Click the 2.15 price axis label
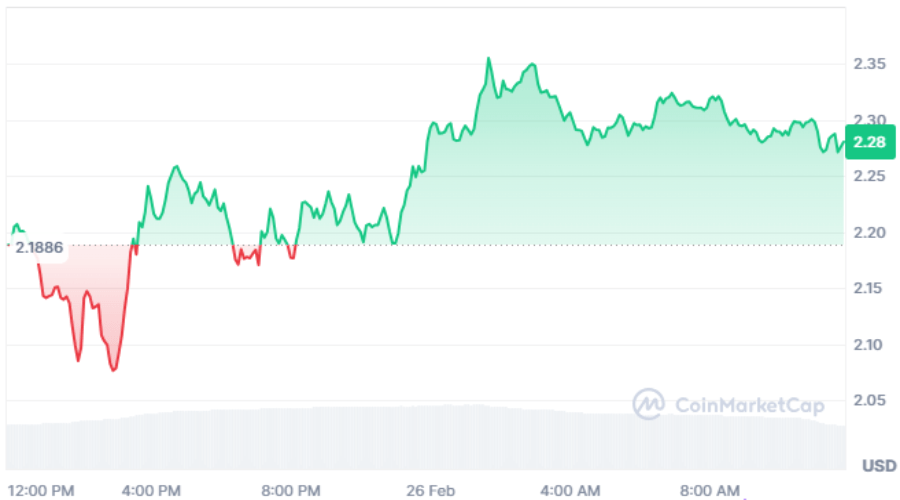The image size is (900, 500). [x=868, y=288]
